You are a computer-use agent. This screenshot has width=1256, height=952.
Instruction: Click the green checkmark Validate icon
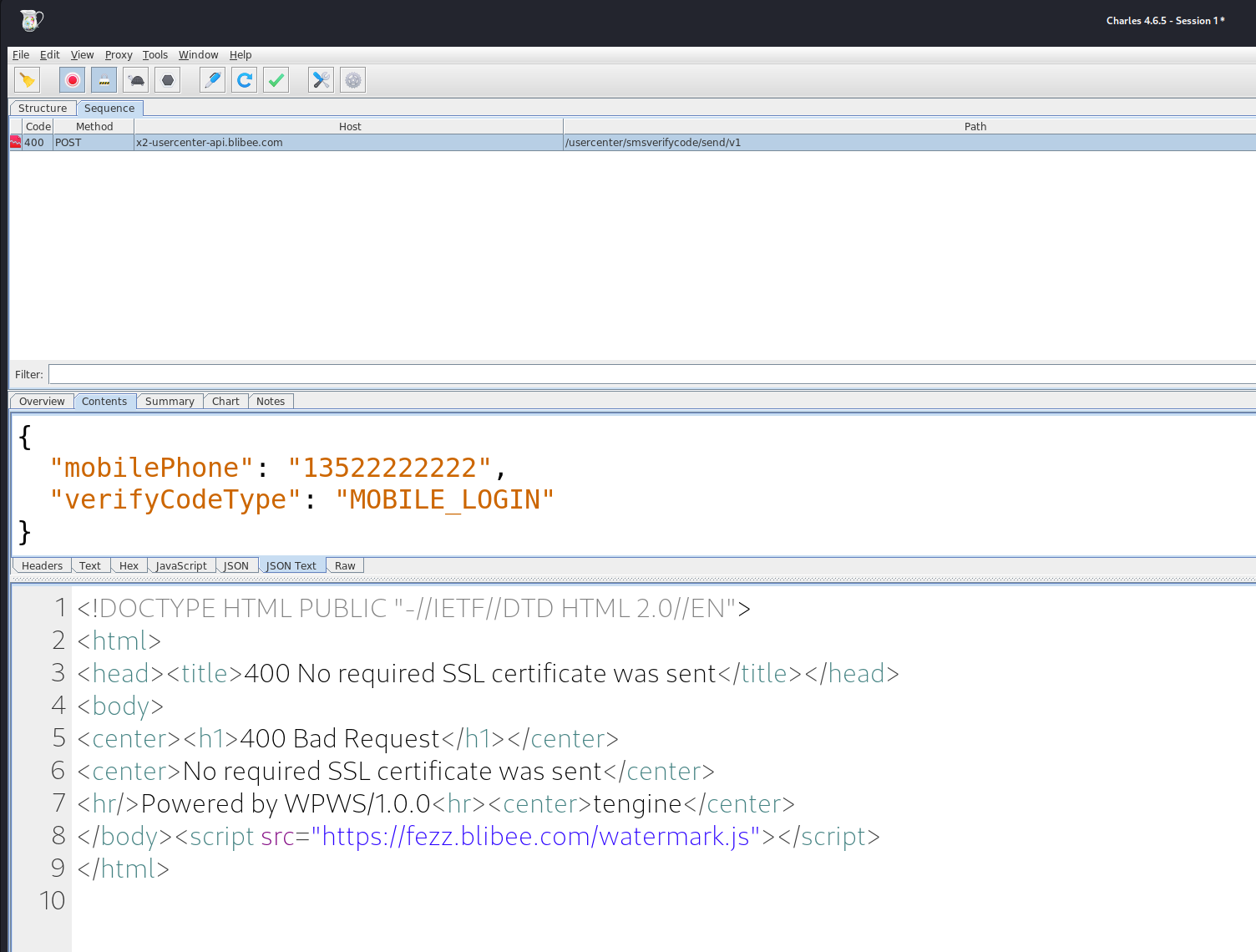[276, 80]
